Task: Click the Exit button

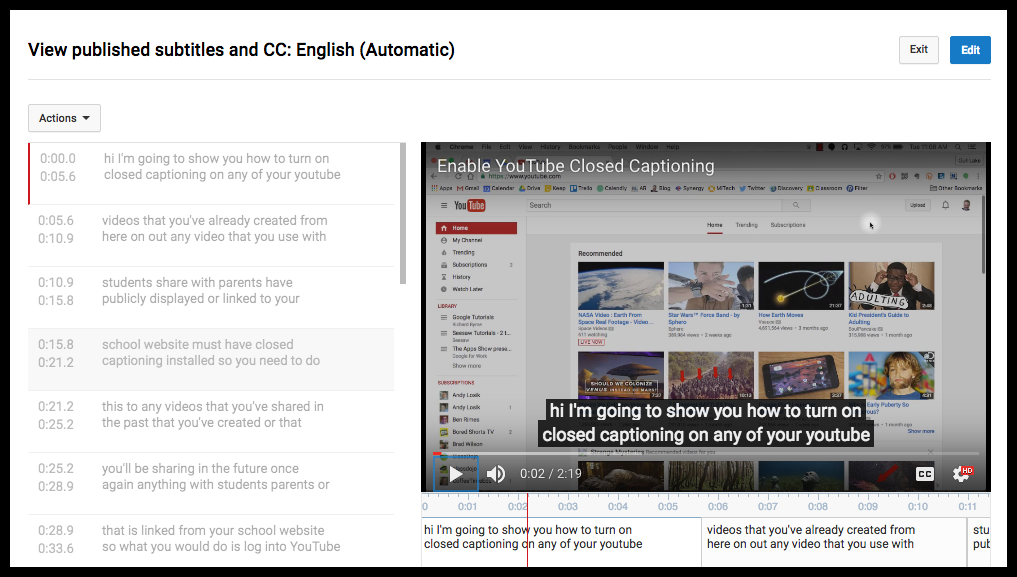Action: (918, 50)
